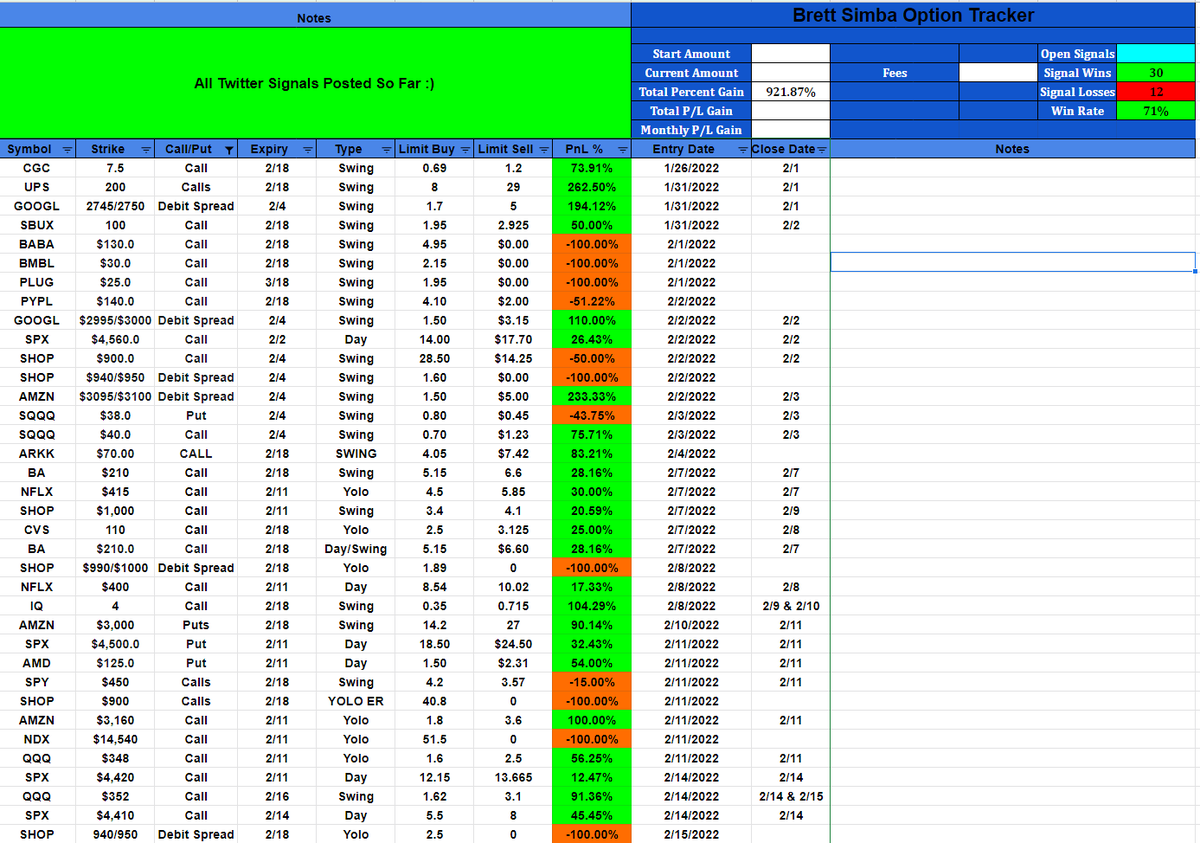1200x843 pixels.
Task: Click the empty Monthly P/L Gain value cell
Action: pyautogui.click(x=791, y=129)
